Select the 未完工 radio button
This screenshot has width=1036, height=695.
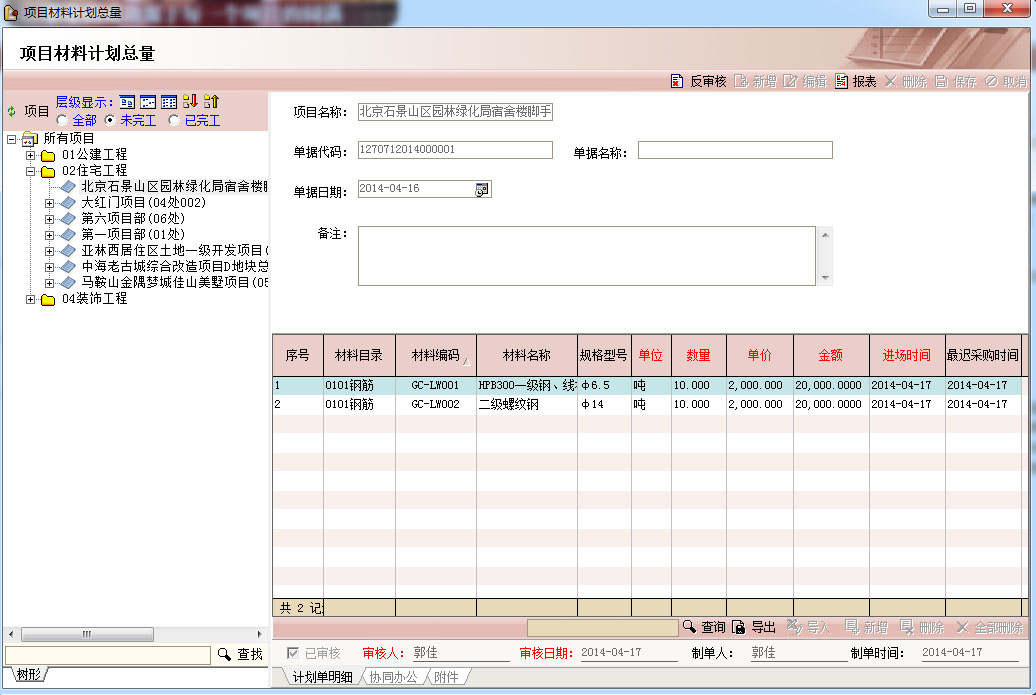coord(111,120)
